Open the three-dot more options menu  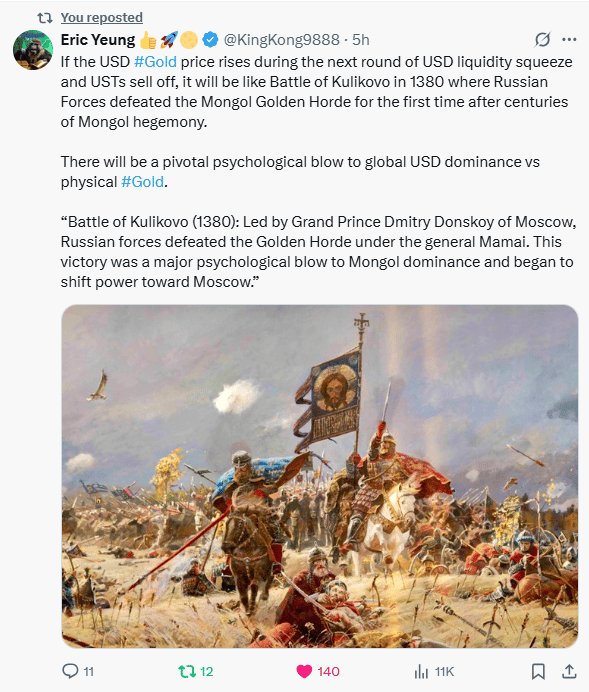[569, 40]
